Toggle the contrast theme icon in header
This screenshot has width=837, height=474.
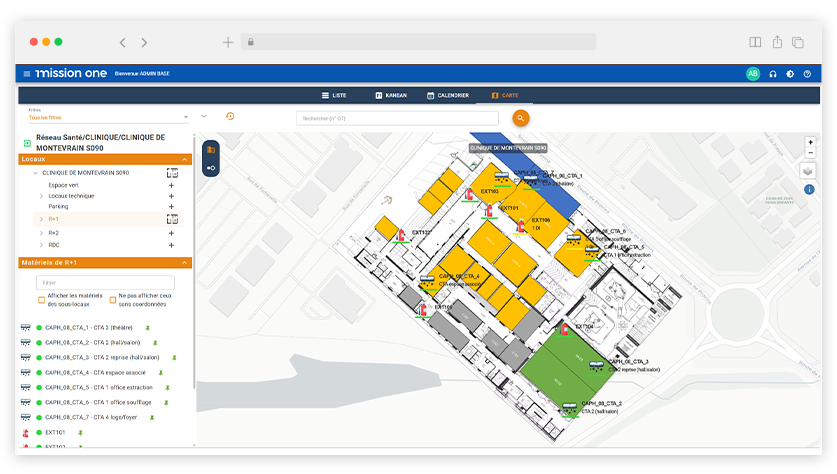tap(790, 74)
